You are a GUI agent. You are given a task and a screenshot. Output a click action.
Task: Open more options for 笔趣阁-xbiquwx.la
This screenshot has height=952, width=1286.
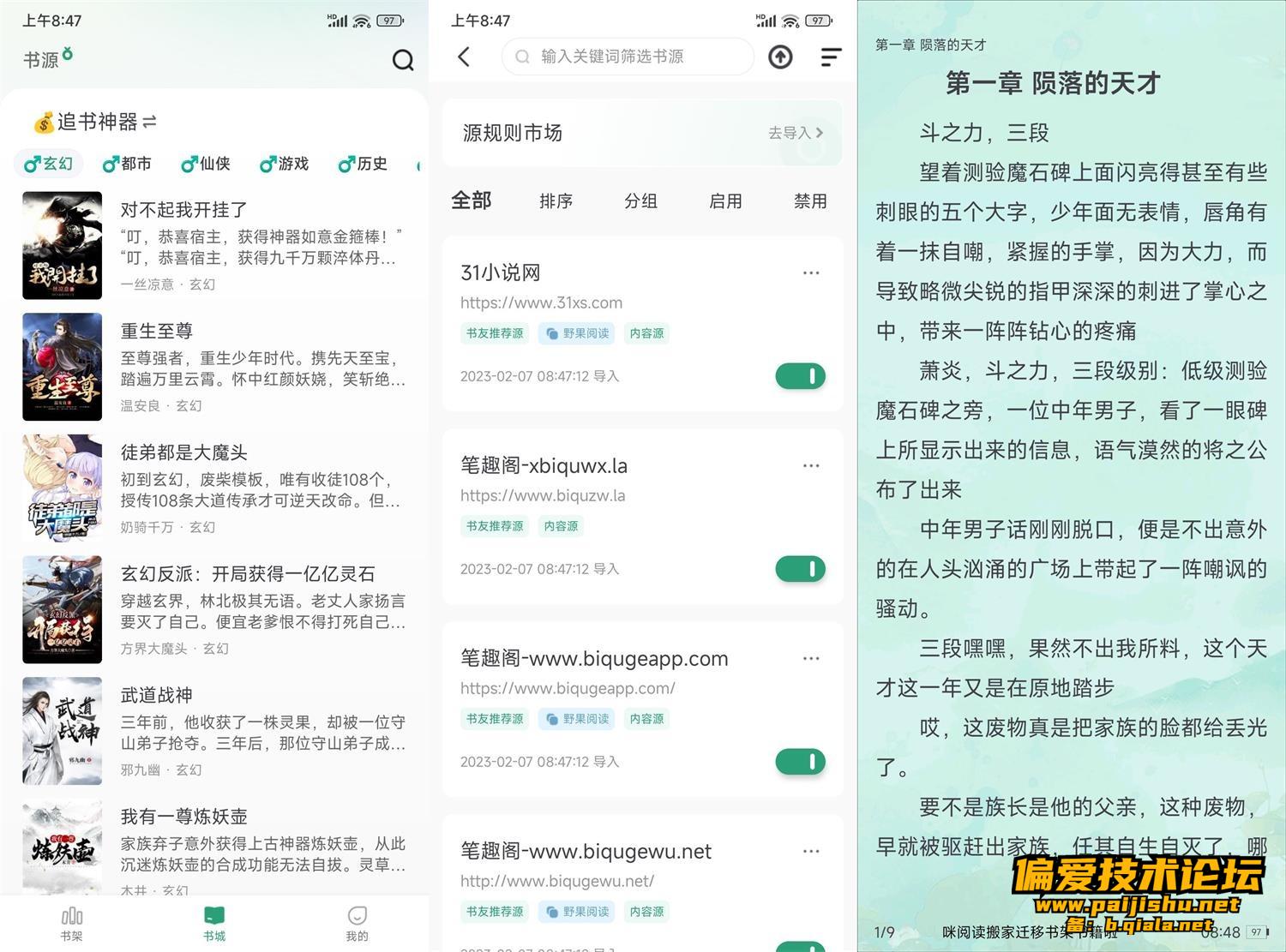coord(811,465)
